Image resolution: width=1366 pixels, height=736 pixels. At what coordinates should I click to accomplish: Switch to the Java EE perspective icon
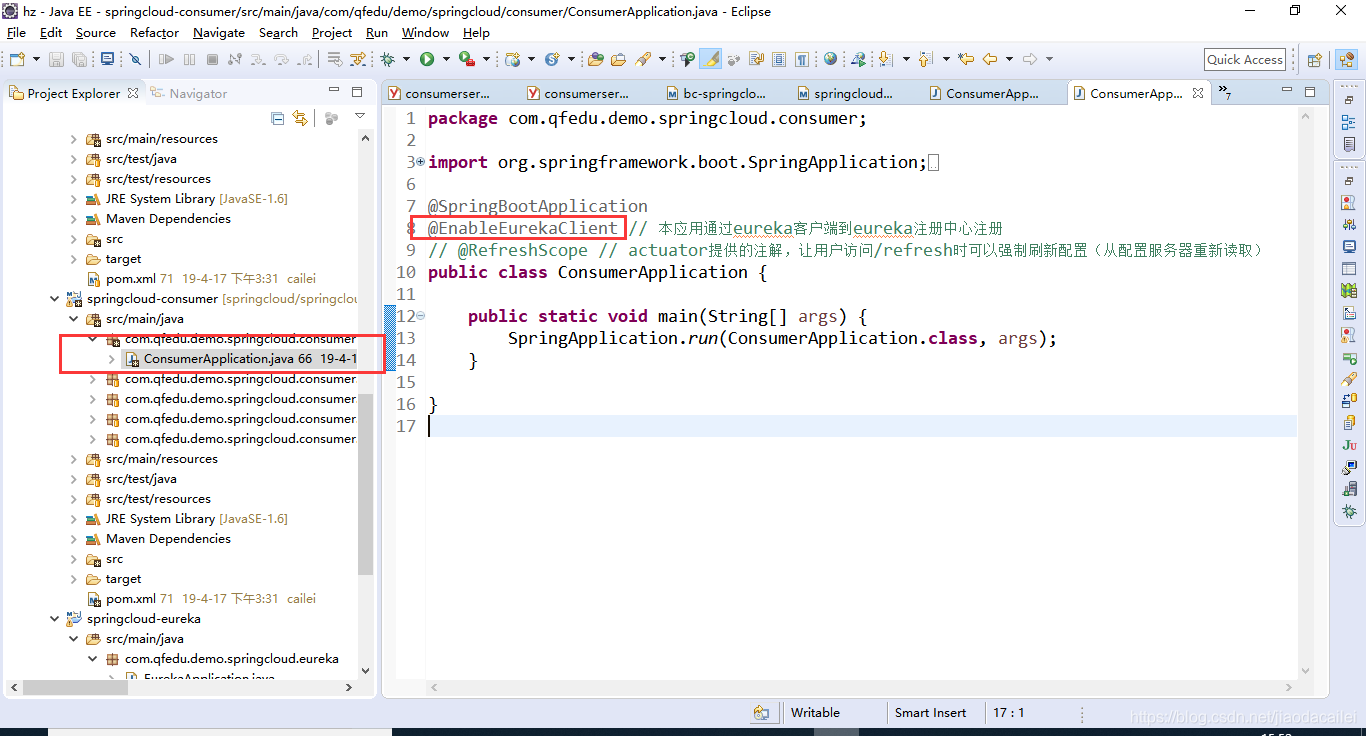[x=1346, y=59]
